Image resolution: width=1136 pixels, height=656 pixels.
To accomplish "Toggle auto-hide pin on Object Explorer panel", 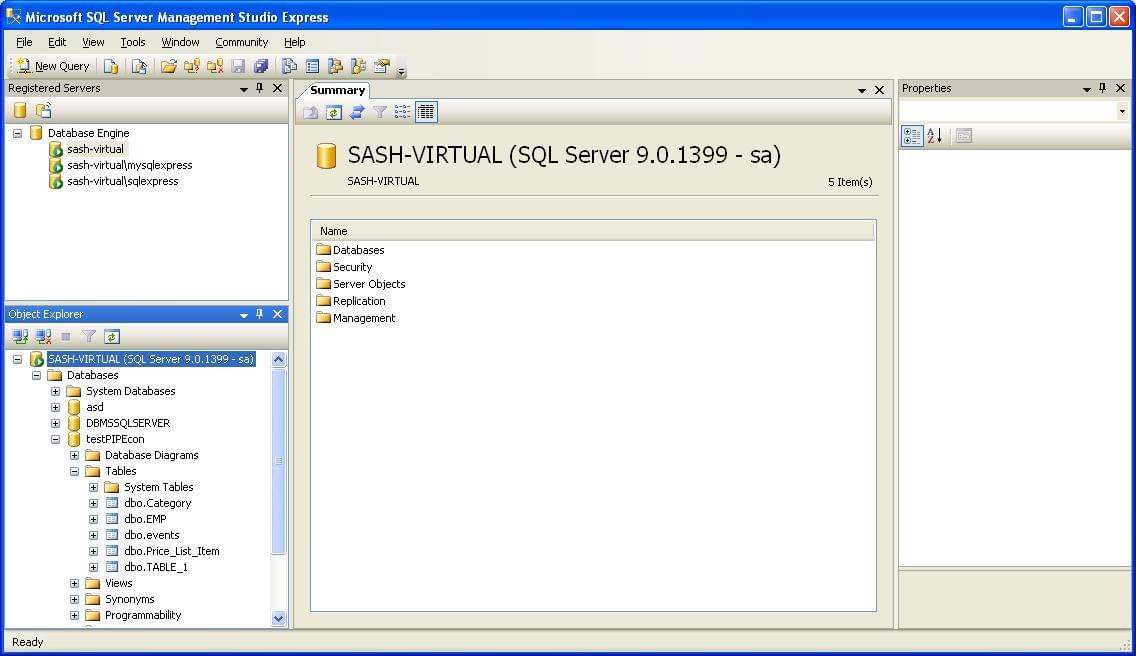I will [x=259, y=315].
